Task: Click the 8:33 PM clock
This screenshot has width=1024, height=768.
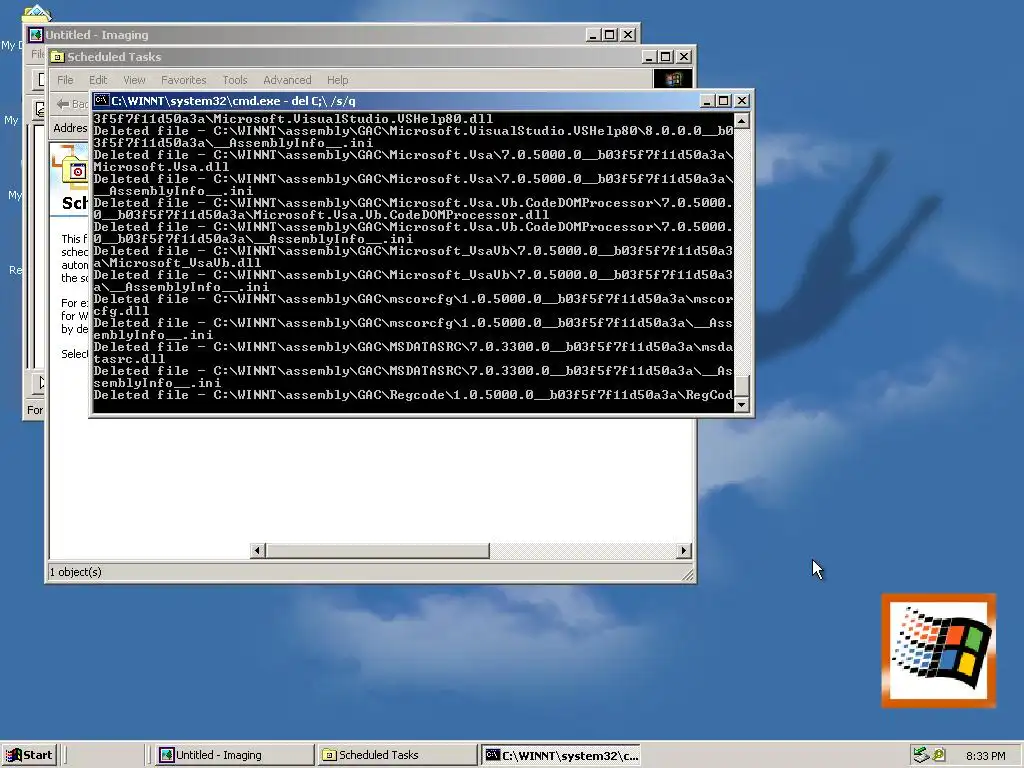Action: [985, 756]
